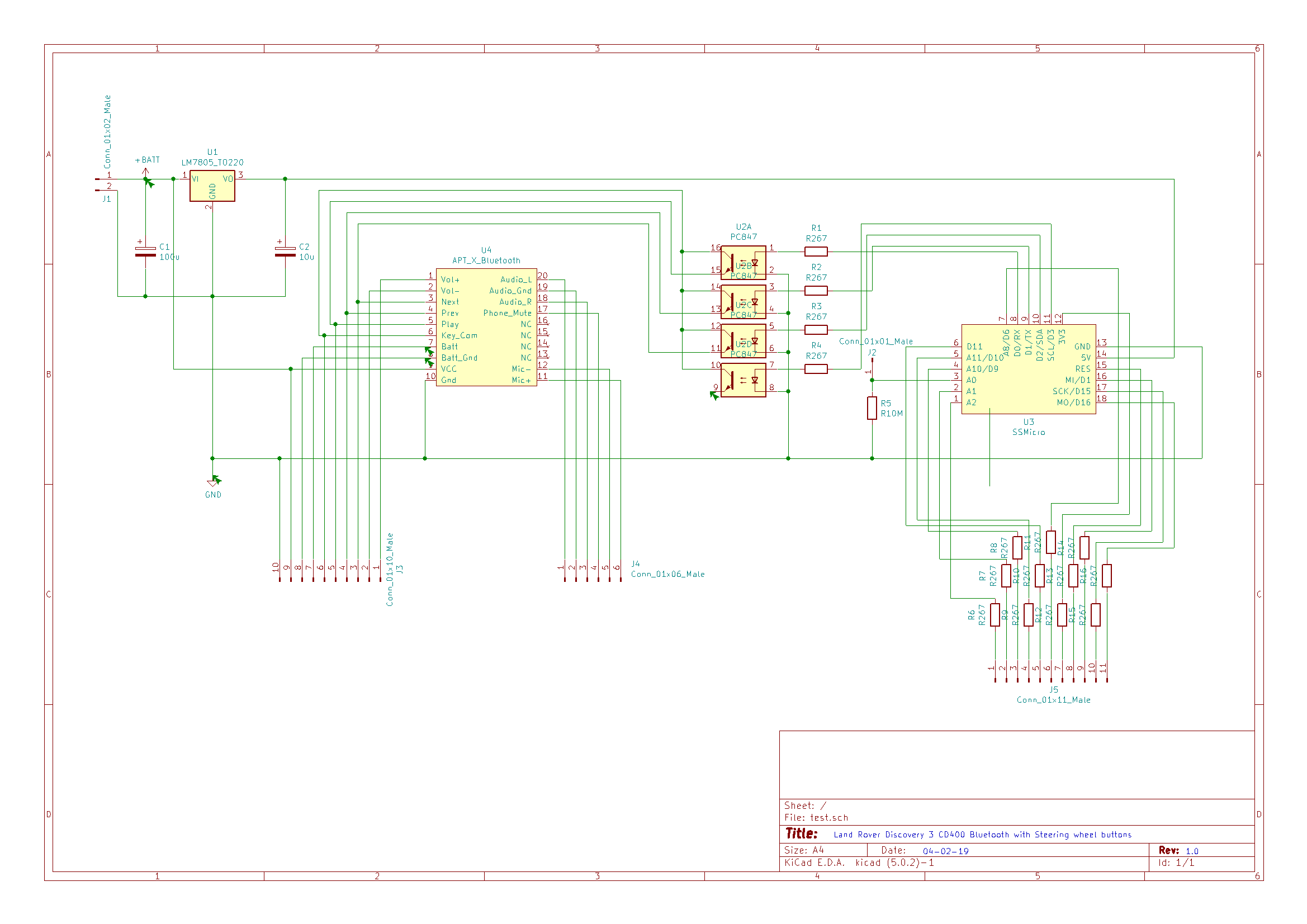Screen dimensions: 1307x924
Task: Click the SCK/D15 pin label on U3
Action: point(1072,392)
